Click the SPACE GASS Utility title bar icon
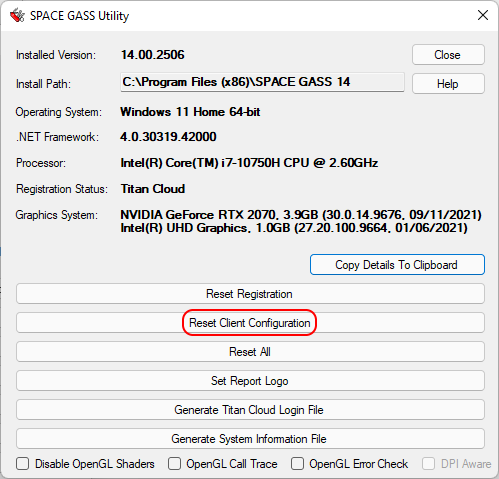499x479 pixels. tap(17, 15)
